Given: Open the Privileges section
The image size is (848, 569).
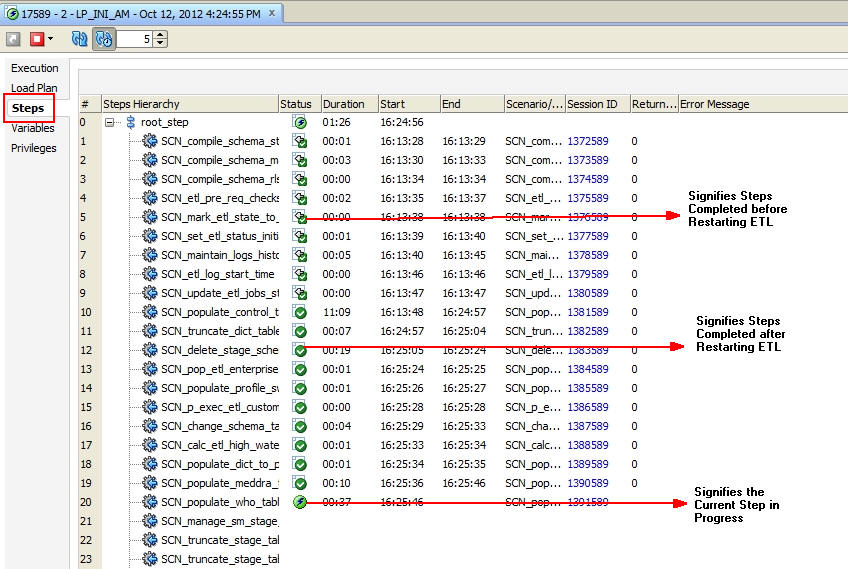Looking at the screenshot, I should pyautogui.click(x=34, y=148).
